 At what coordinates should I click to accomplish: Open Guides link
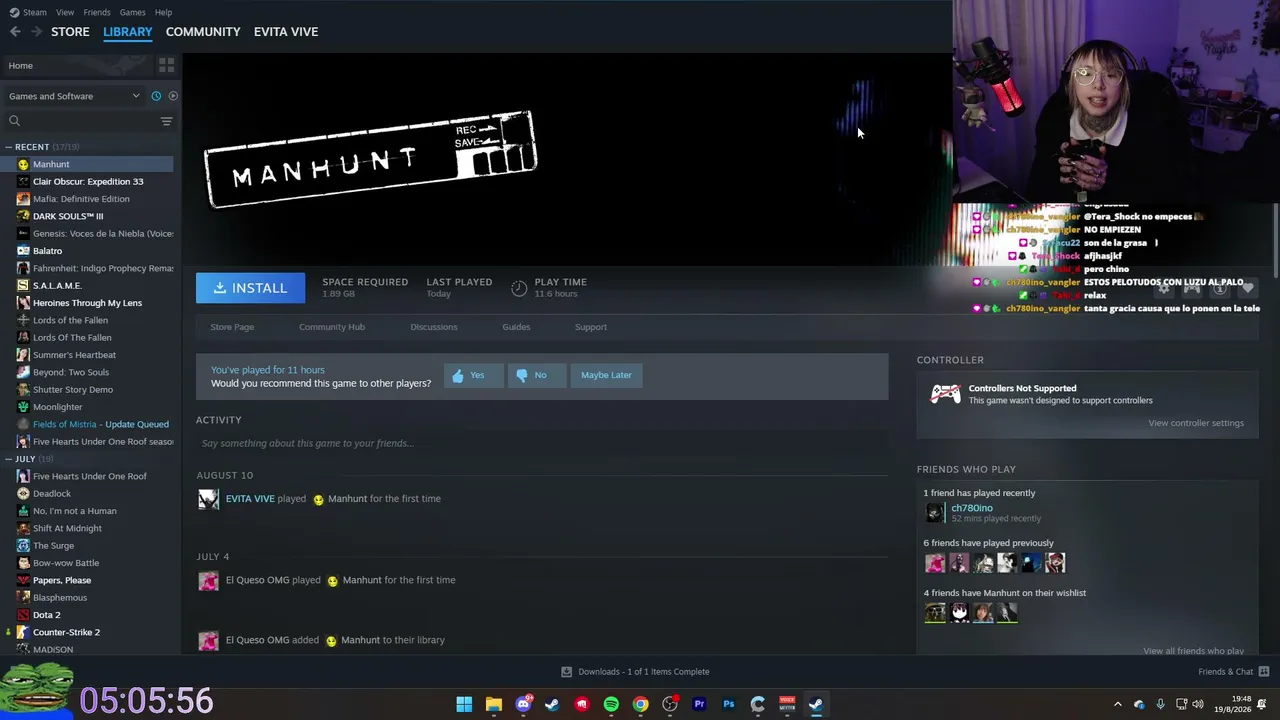coord(516,327)
